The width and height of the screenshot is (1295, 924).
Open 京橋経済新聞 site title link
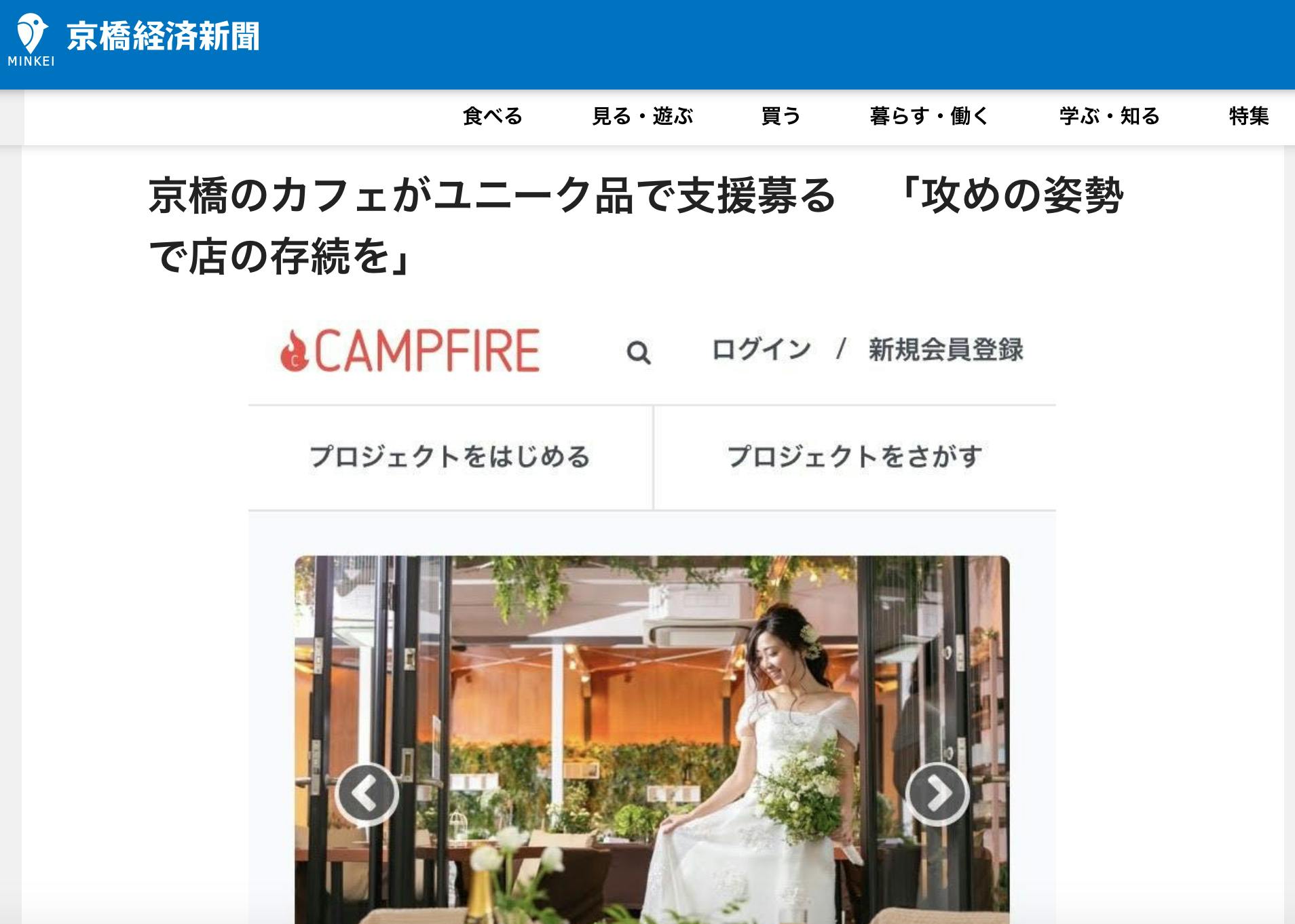(x=163, y=37)
